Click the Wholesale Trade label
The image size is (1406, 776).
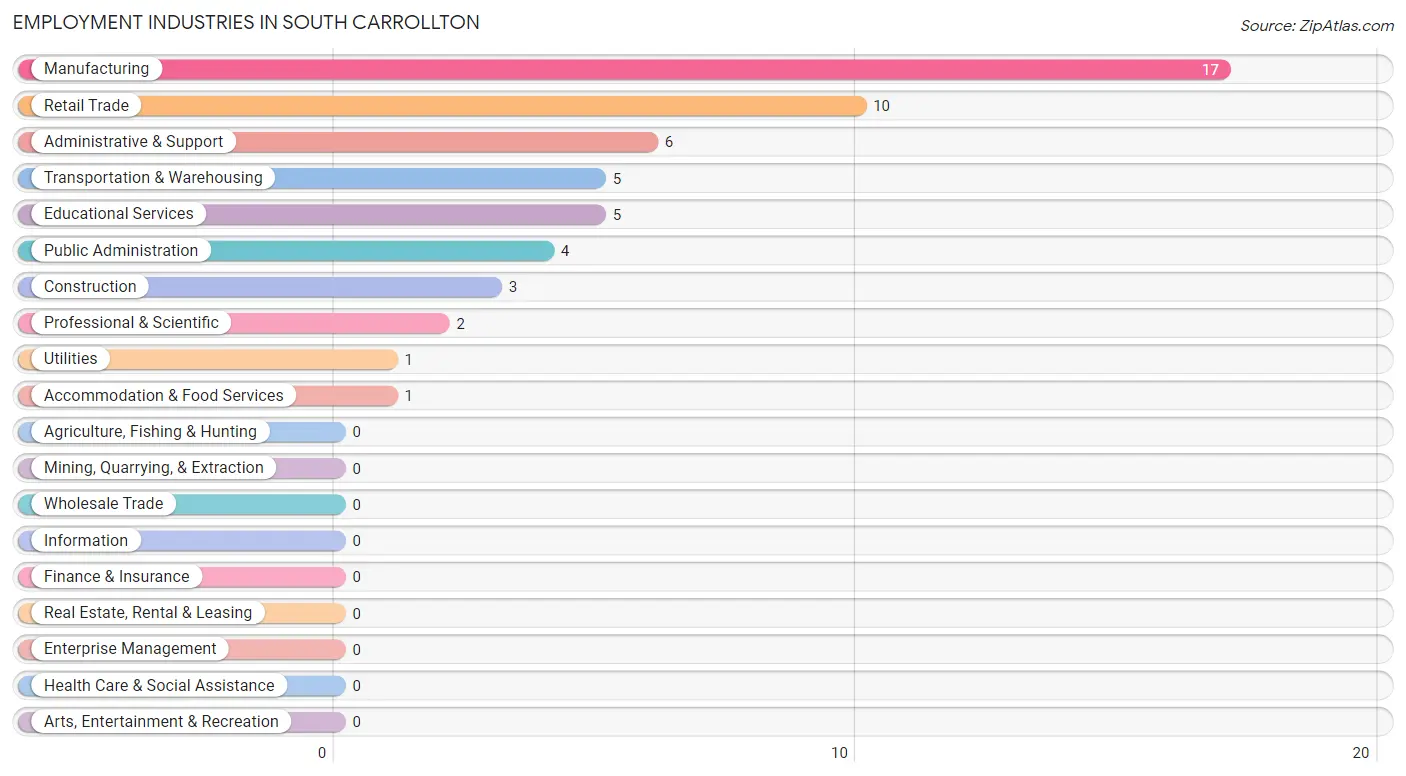coord(103,504)
